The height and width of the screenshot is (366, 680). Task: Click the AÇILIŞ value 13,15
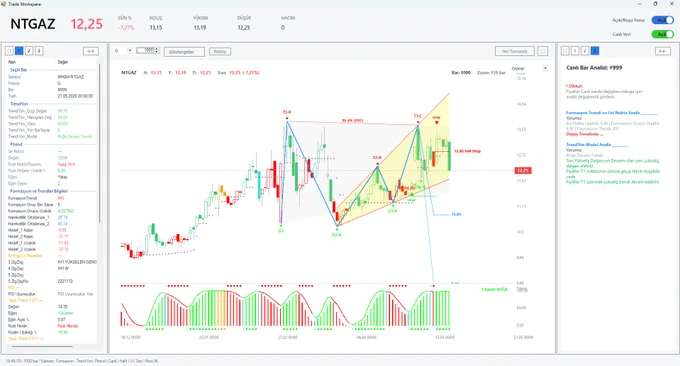click(x=156, y=27)
